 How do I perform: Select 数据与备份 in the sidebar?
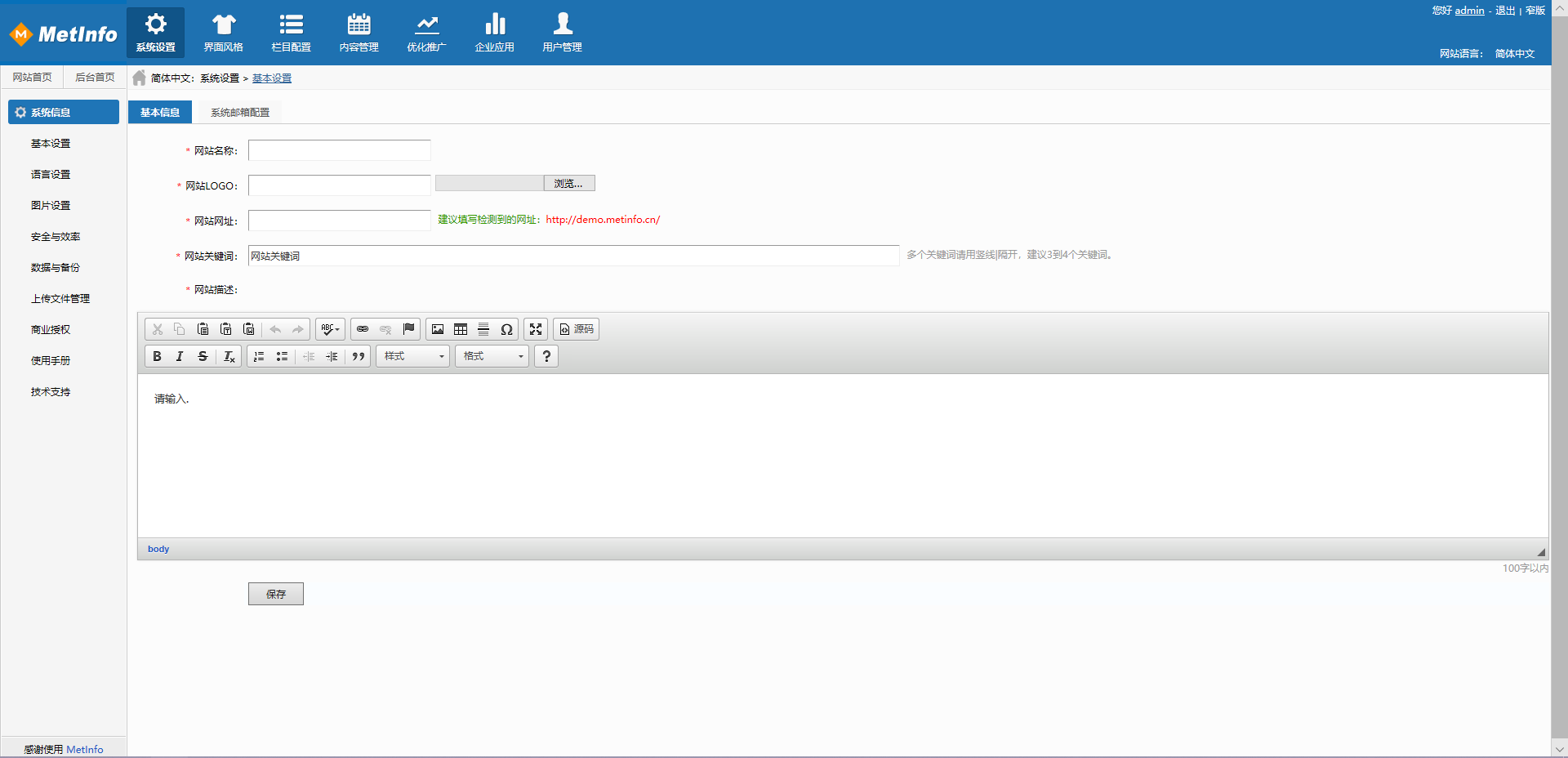(56, 267)
